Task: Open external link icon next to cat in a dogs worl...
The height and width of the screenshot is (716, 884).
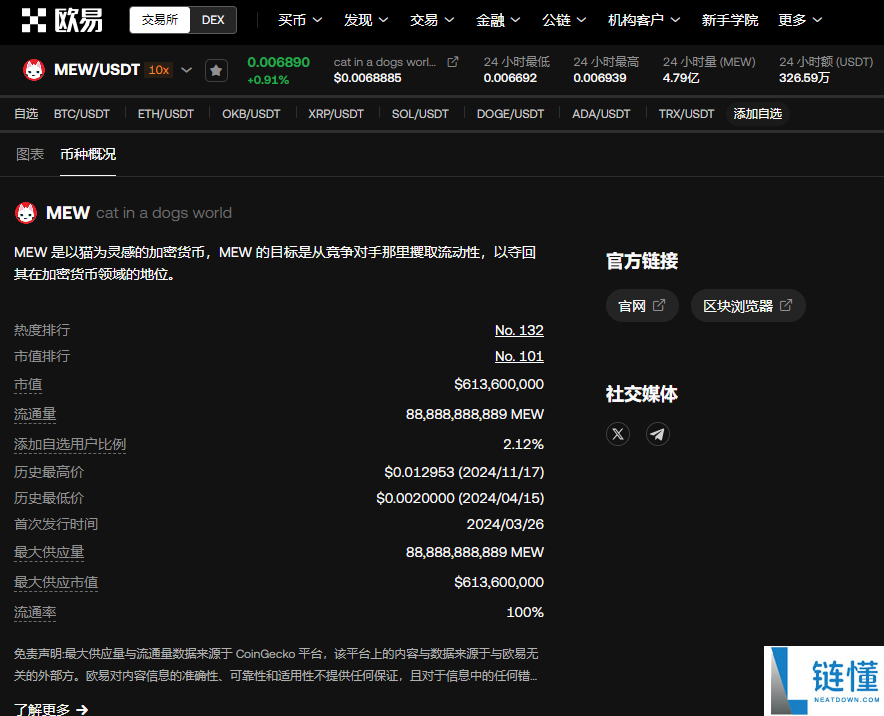Action: [x=453, y=62]
